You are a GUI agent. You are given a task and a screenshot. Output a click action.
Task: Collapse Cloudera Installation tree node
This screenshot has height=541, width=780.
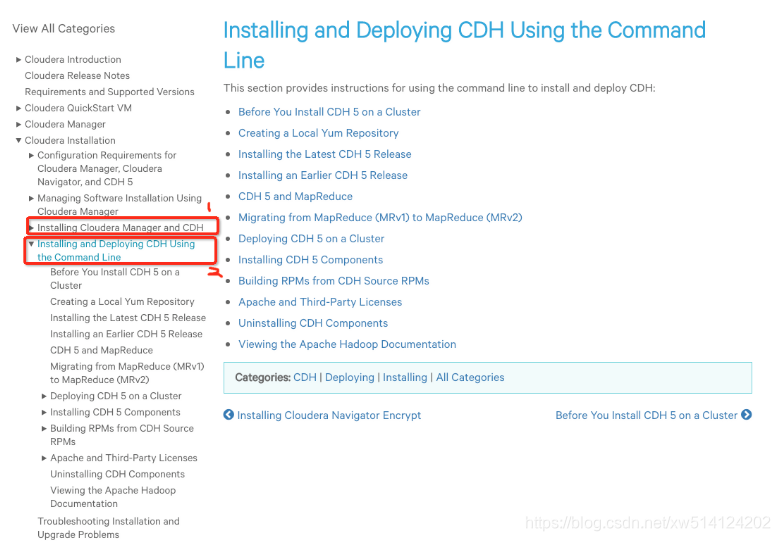pos(18,140)
